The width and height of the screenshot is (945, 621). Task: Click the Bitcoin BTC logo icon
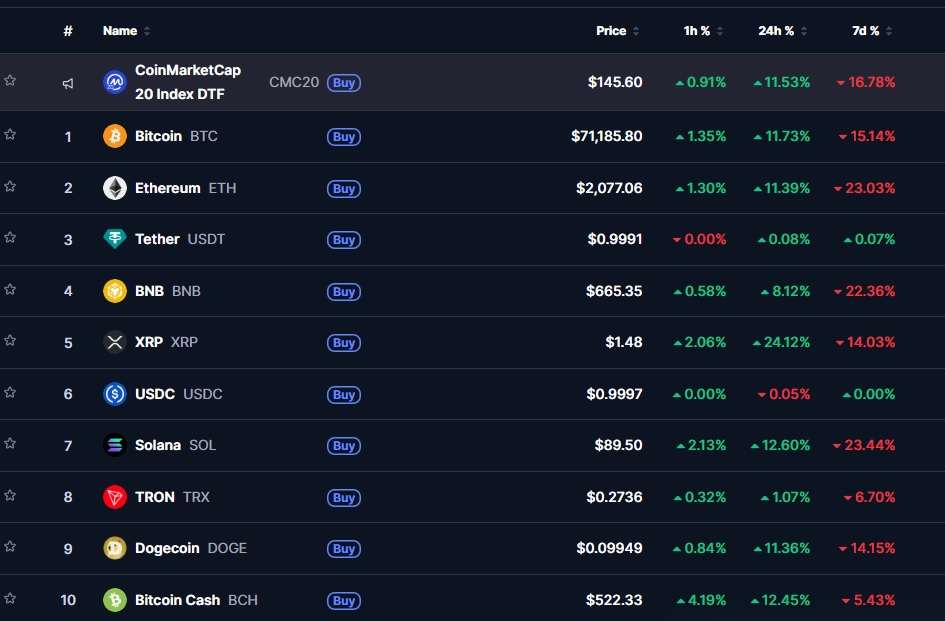115,136
